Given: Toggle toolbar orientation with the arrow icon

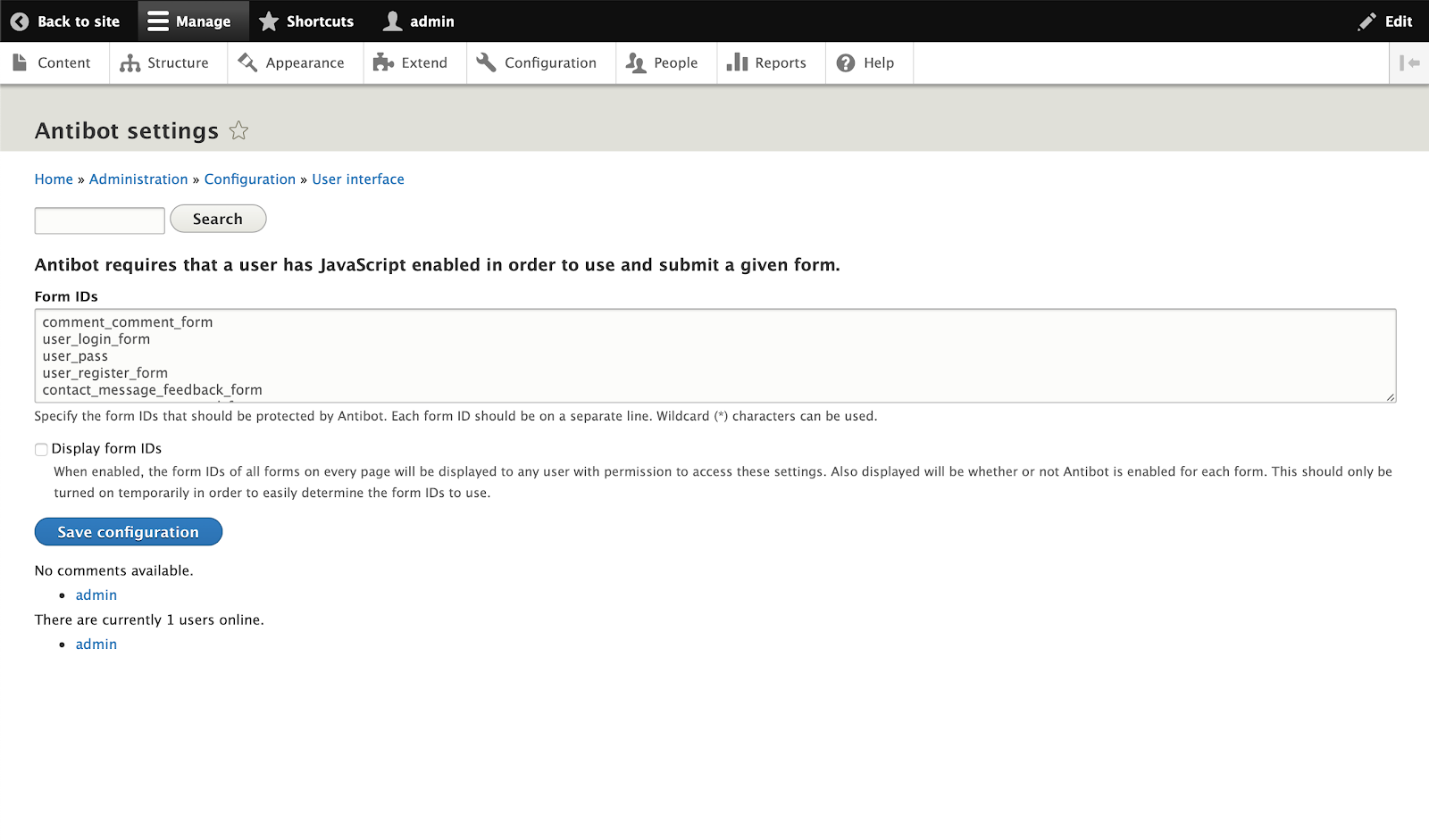Looking at the screenshot, I should point(1409,62).
